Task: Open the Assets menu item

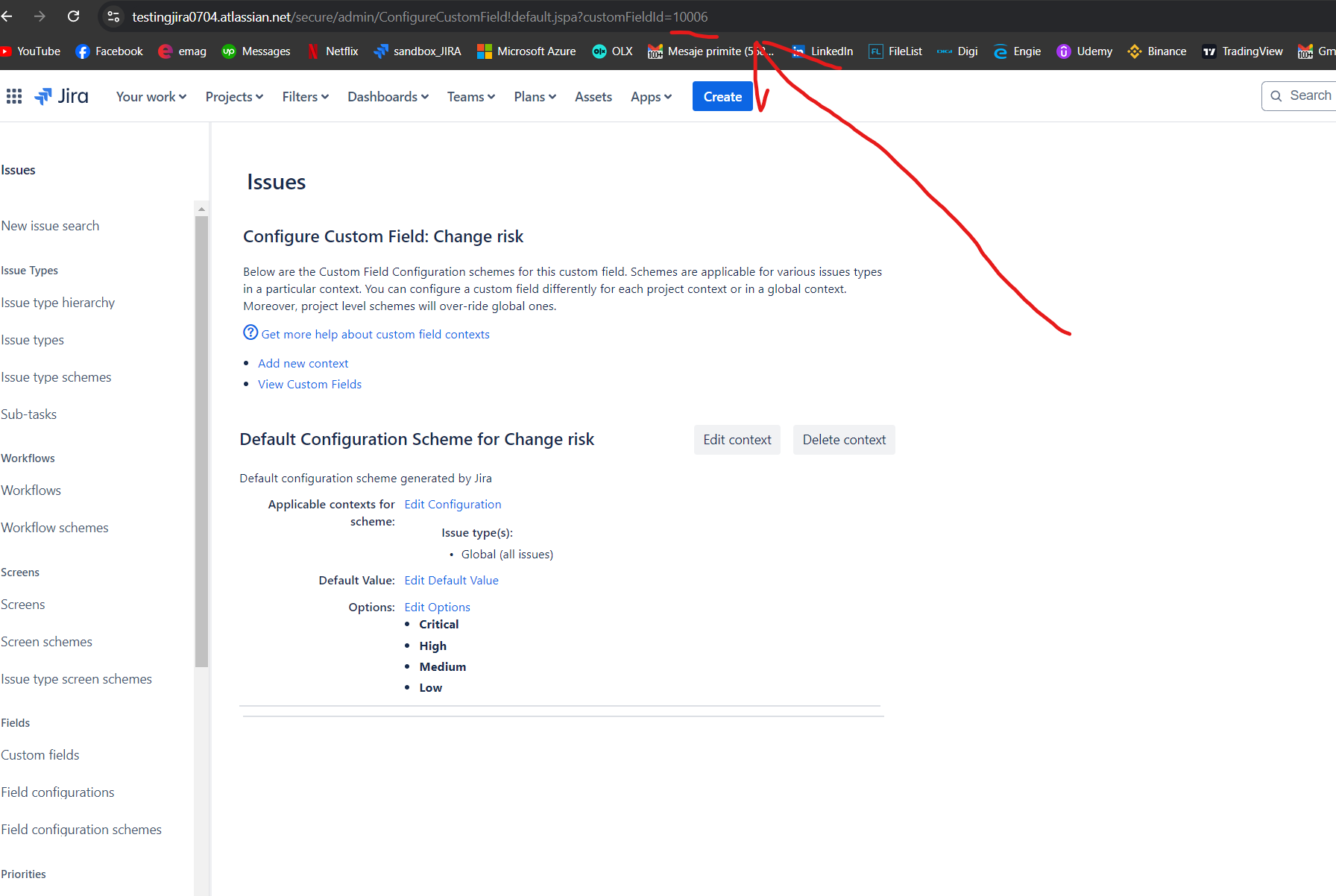Action: (x=593, y=97)
